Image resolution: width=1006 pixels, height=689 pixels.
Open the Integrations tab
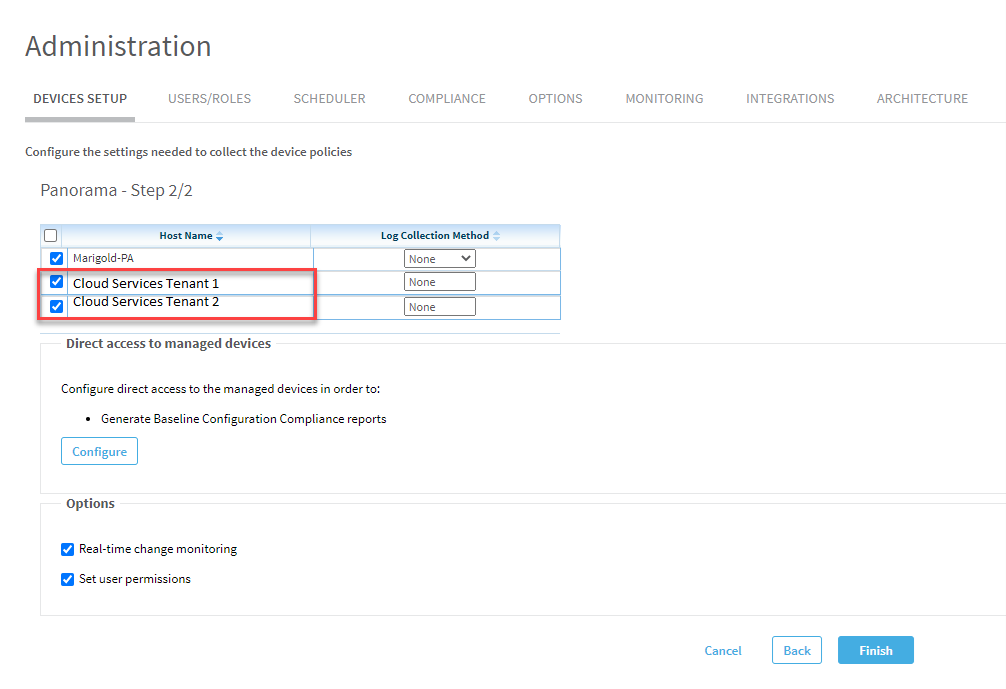(x=790, y=99)
